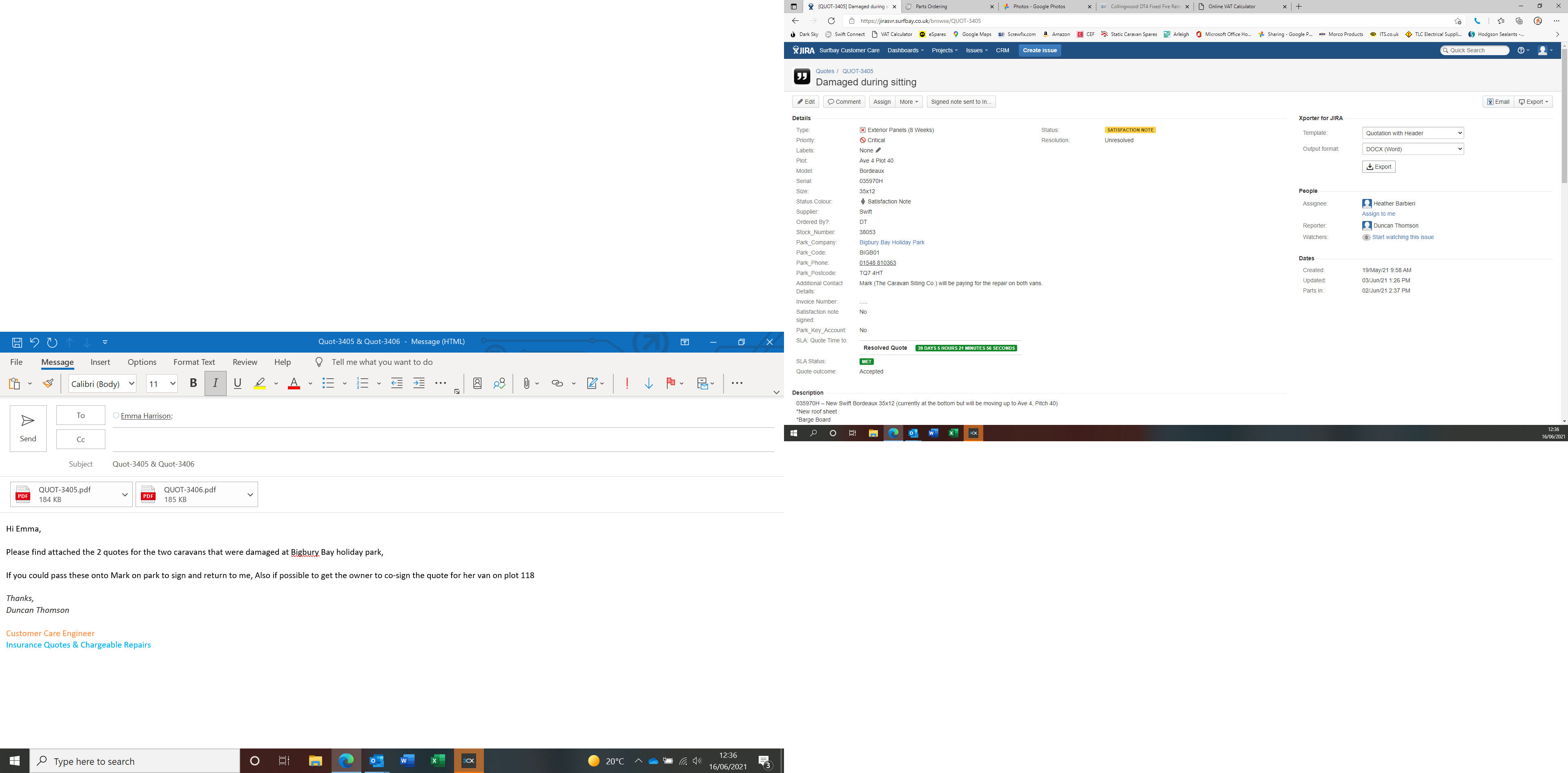Open the Dashboards menu in JIRA
The image size is (1568, 773).
point(905,51)
